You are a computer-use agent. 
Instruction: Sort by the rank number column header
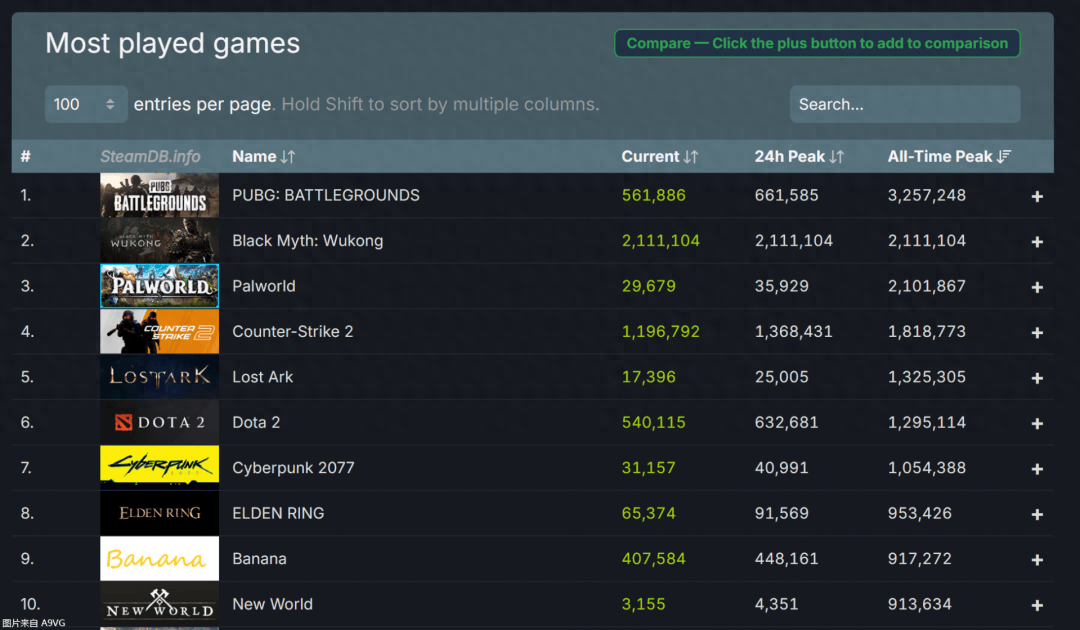click(x=25, y=156)
